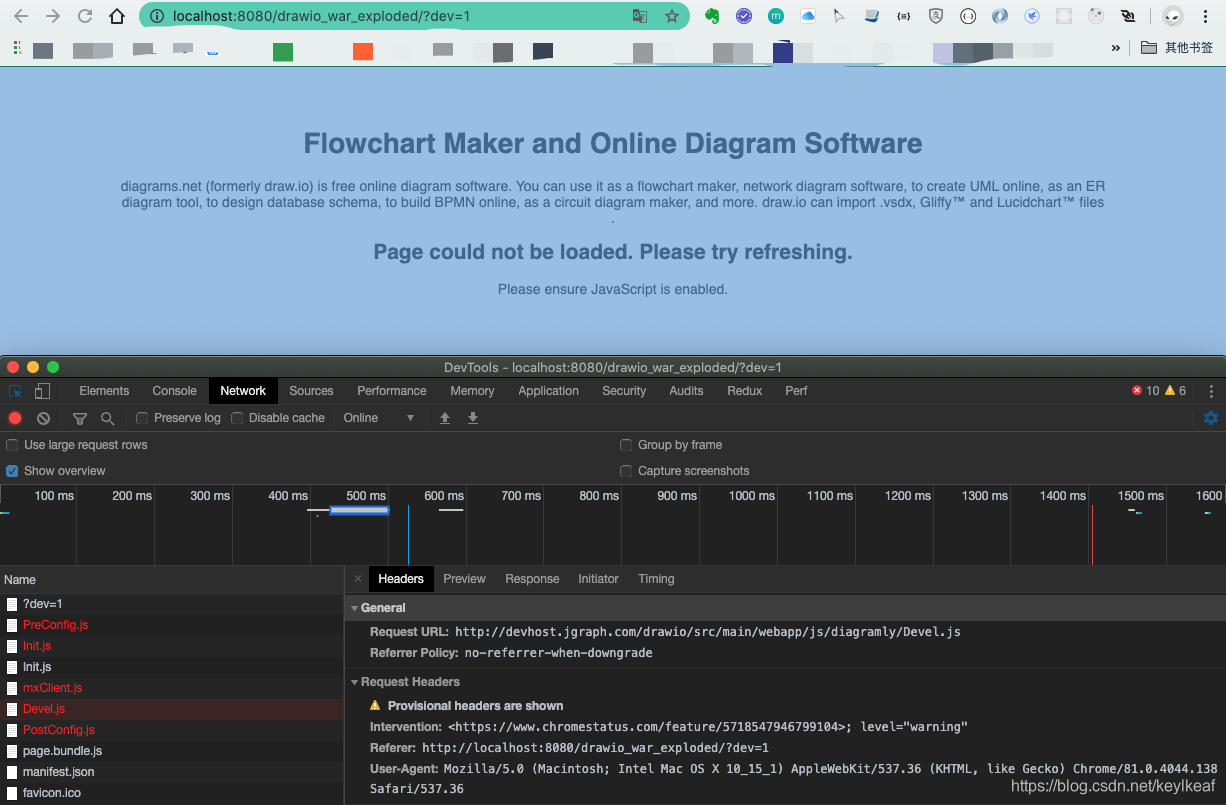Image resolution: width=1226 pixels, height=805 pixels.
Task: Open the Perf panel
Action: coord(796,391)
